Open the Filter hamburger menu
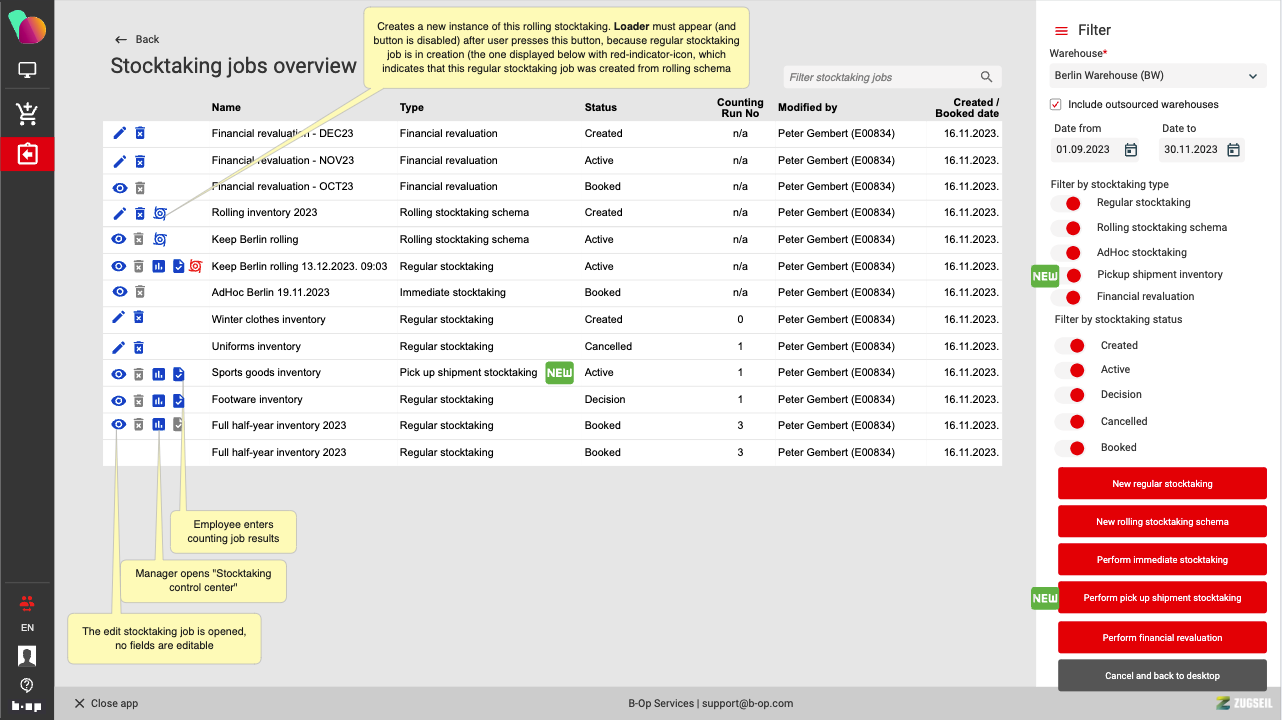This screenshot has height=720, width=1282. click(x=1061, y=31)
